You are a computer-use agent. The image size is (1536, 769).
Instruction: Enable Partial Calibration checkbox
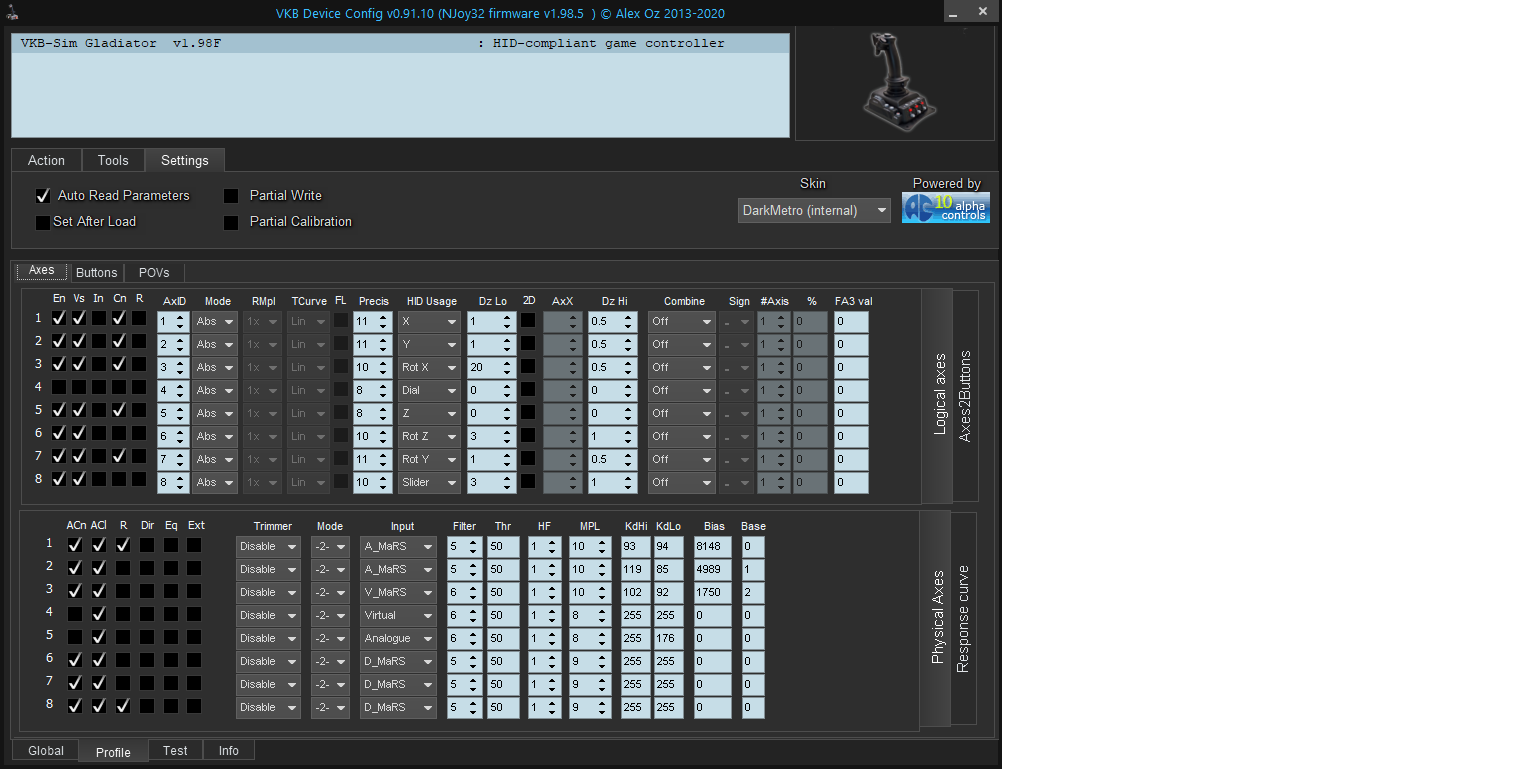coord(231,222)
